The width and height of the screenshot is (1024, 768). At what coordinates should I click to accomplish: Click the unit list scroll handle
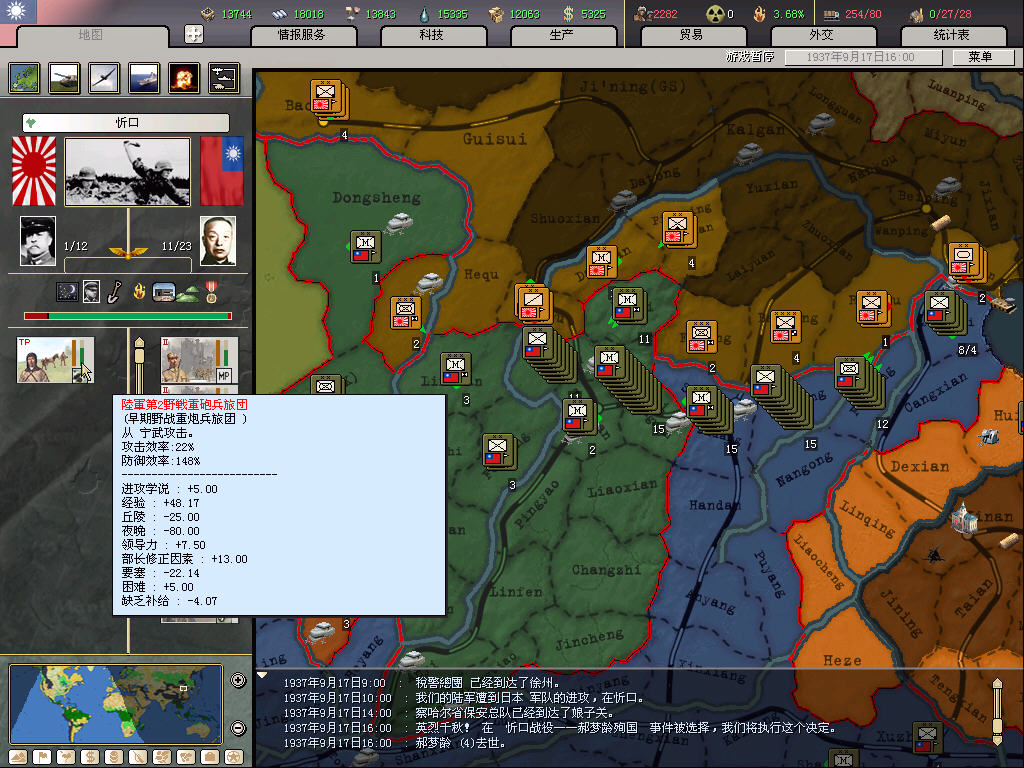coord(139,353)
